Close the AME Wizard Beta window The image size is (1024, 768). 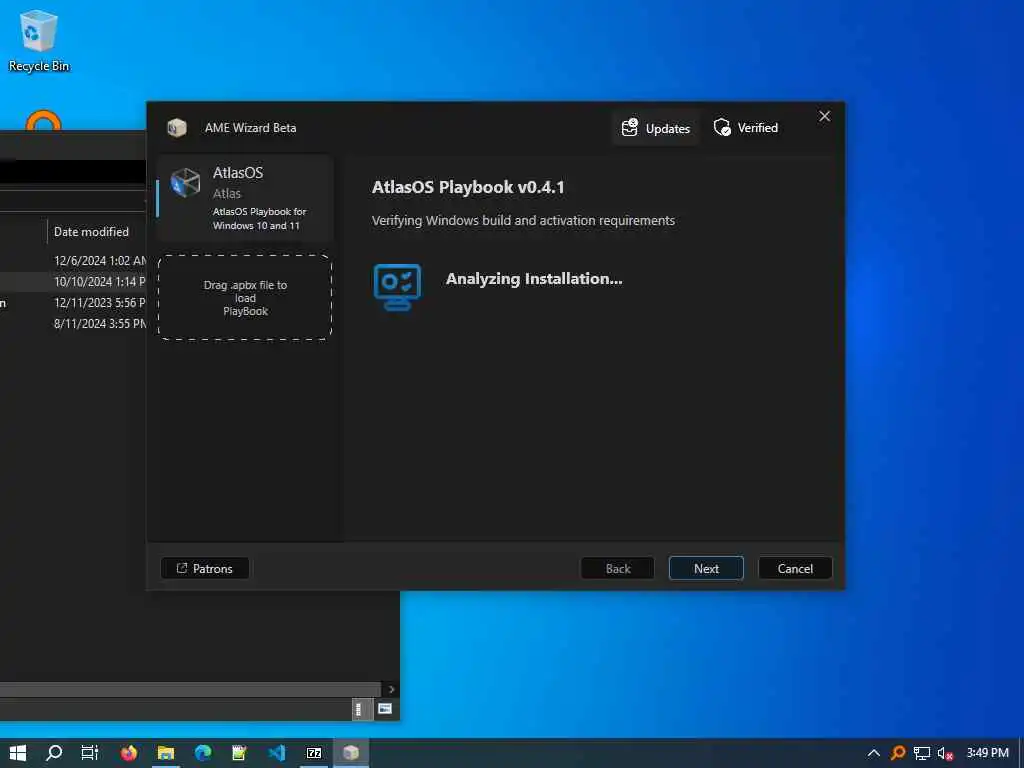click(825, 116)
